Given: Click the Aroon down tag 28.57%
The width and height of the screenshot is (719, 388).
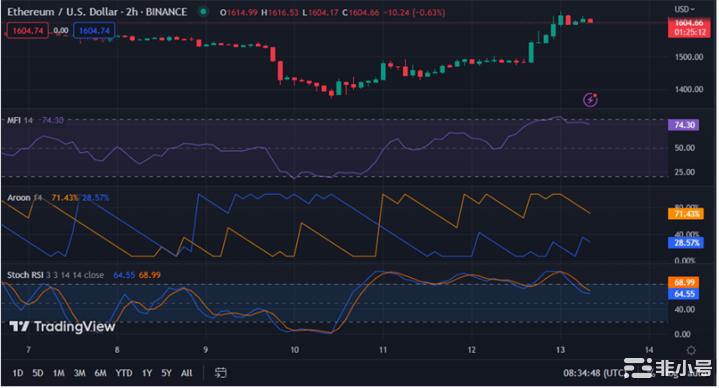Looking at the screenshot, I should pyautogui.click(x=686, y=243).
